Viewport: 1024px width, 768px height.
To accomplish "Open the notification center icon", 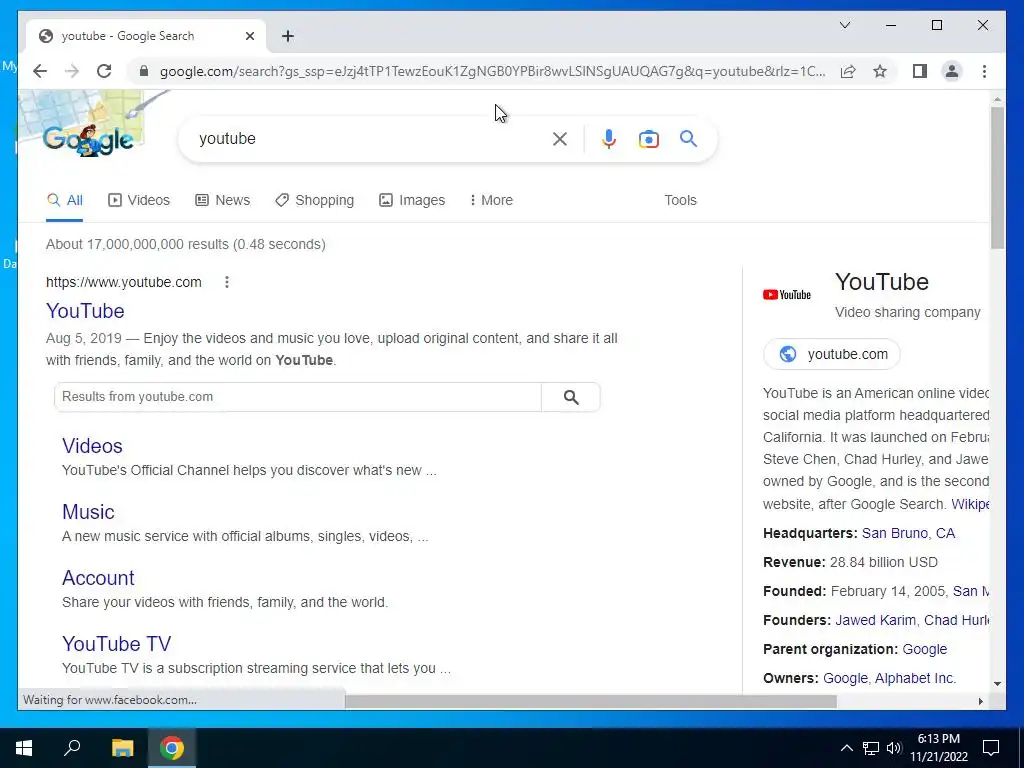I will pyautogui.click(x=991, y=748).
